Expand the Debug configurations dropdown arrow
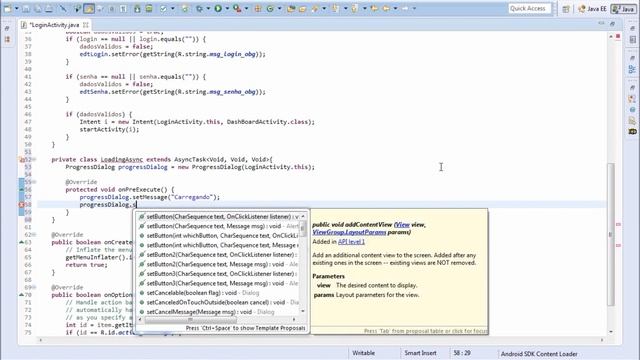 (x=208, y=9)
